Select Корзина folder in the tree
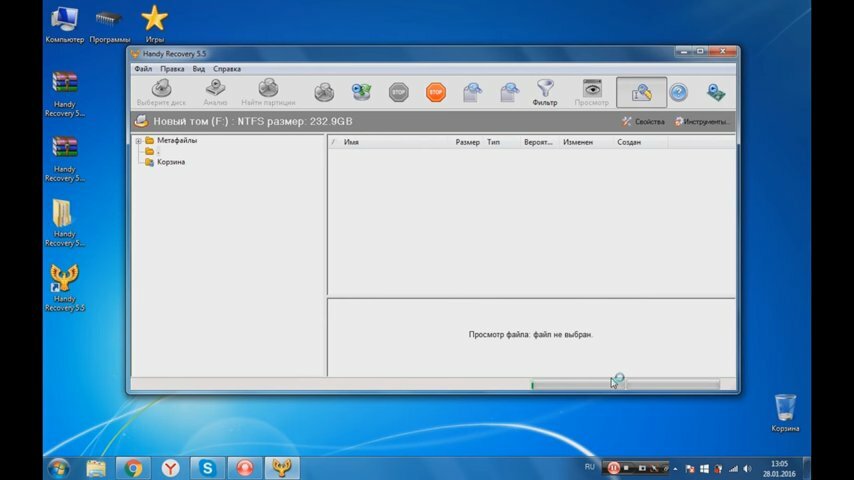This screenshot has width=854, height=480. 165,162
